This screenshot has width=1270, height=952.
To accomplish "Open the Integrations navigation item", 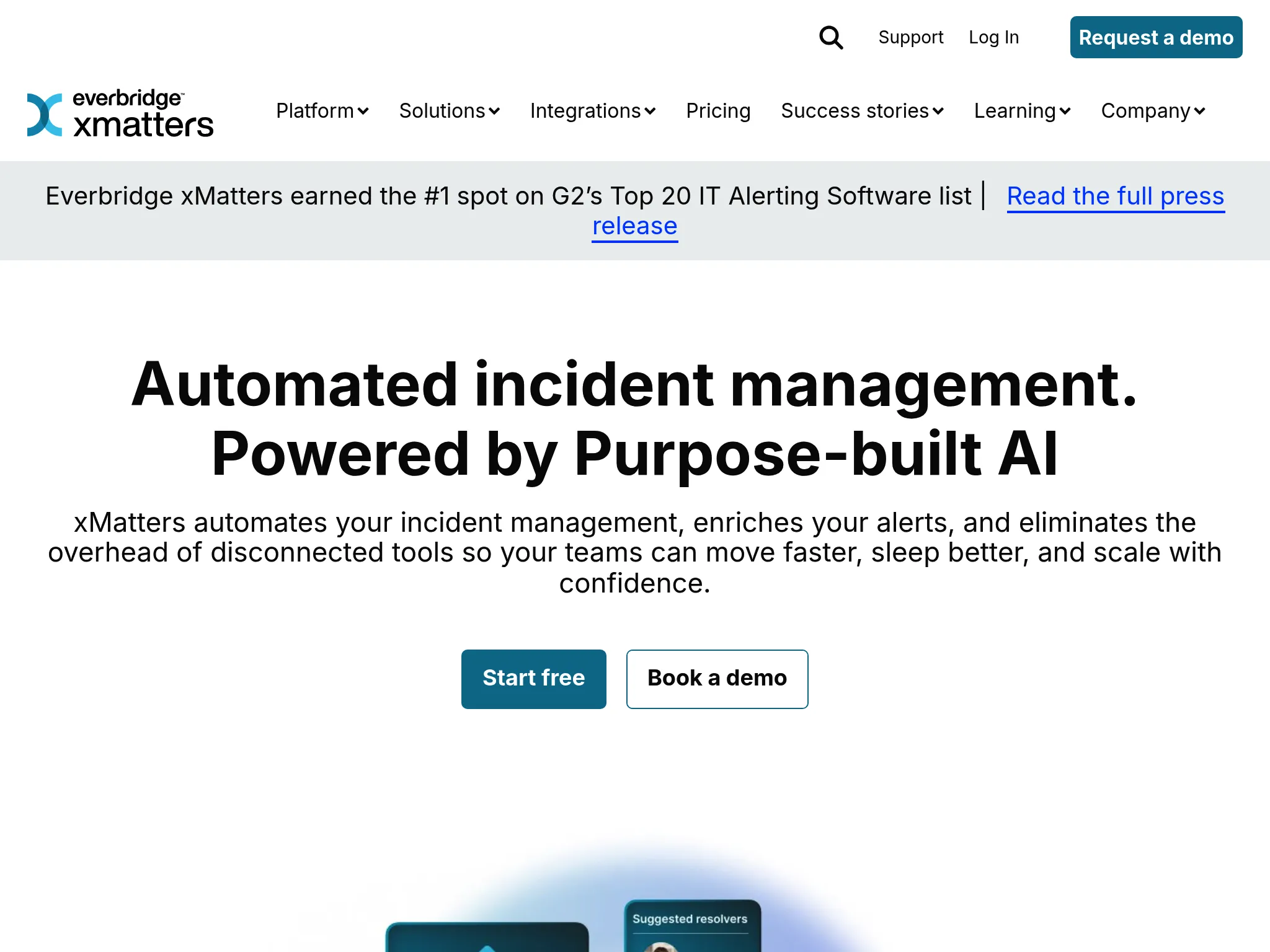I will [585, 111].
